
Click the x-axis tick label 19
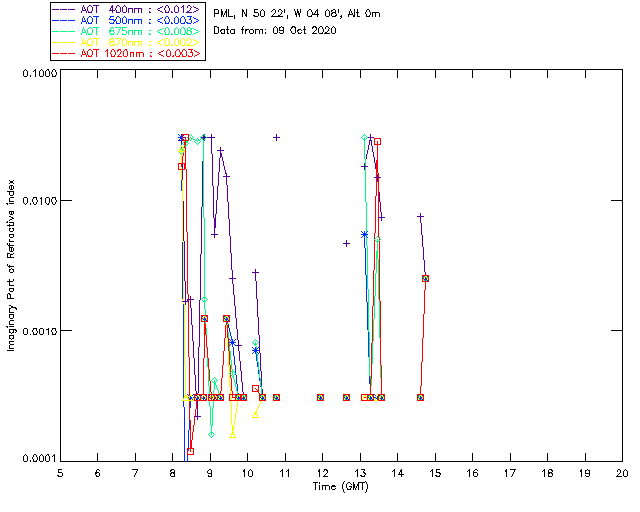[x=585, y=473]
